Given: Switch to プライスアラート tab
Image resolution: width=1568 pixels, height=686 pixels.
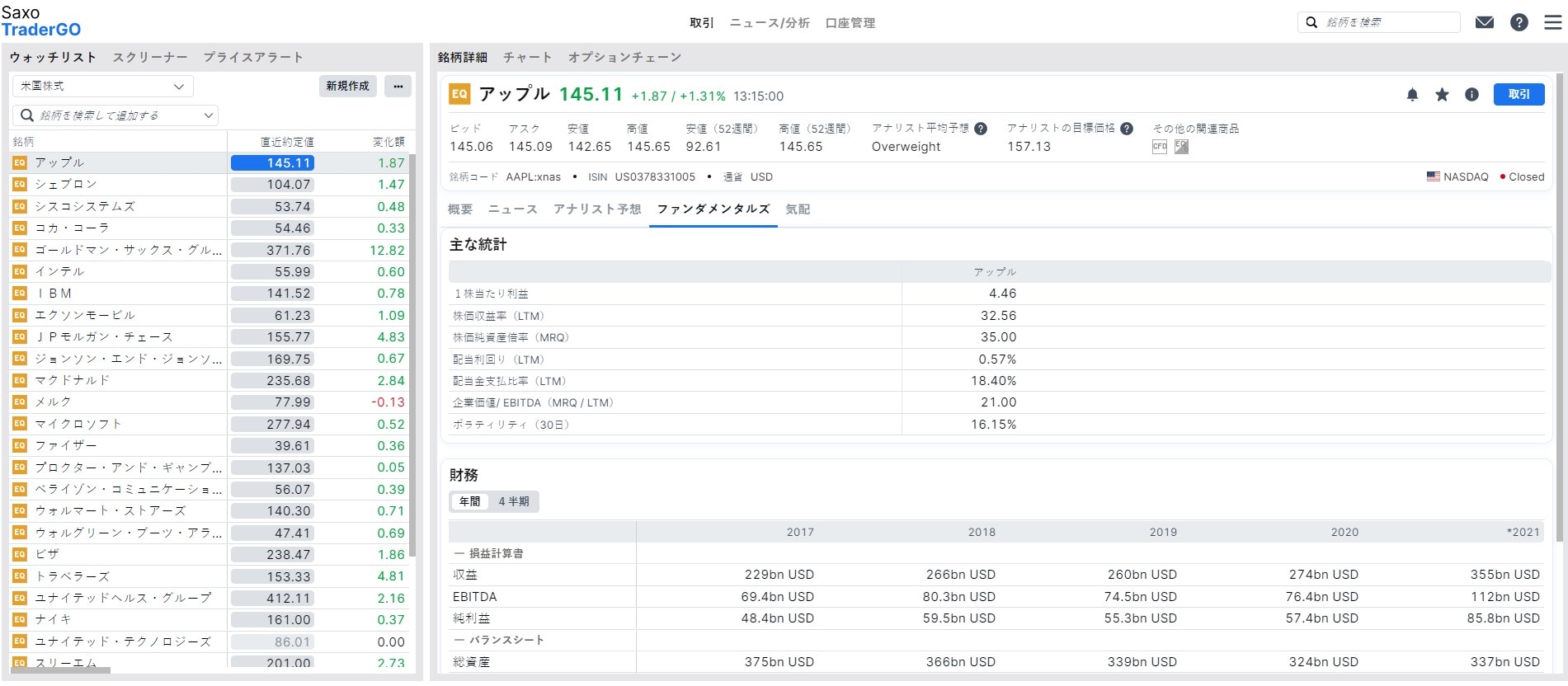Looking at the screenshot, I should (253, 57).
